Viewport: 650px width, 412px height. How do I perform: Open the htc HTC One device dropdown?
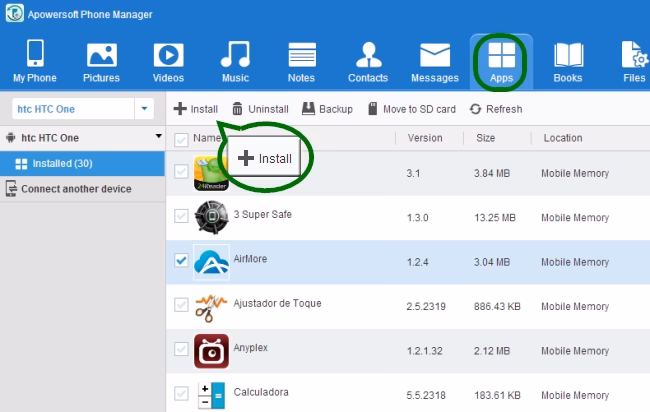click(144, 109)
